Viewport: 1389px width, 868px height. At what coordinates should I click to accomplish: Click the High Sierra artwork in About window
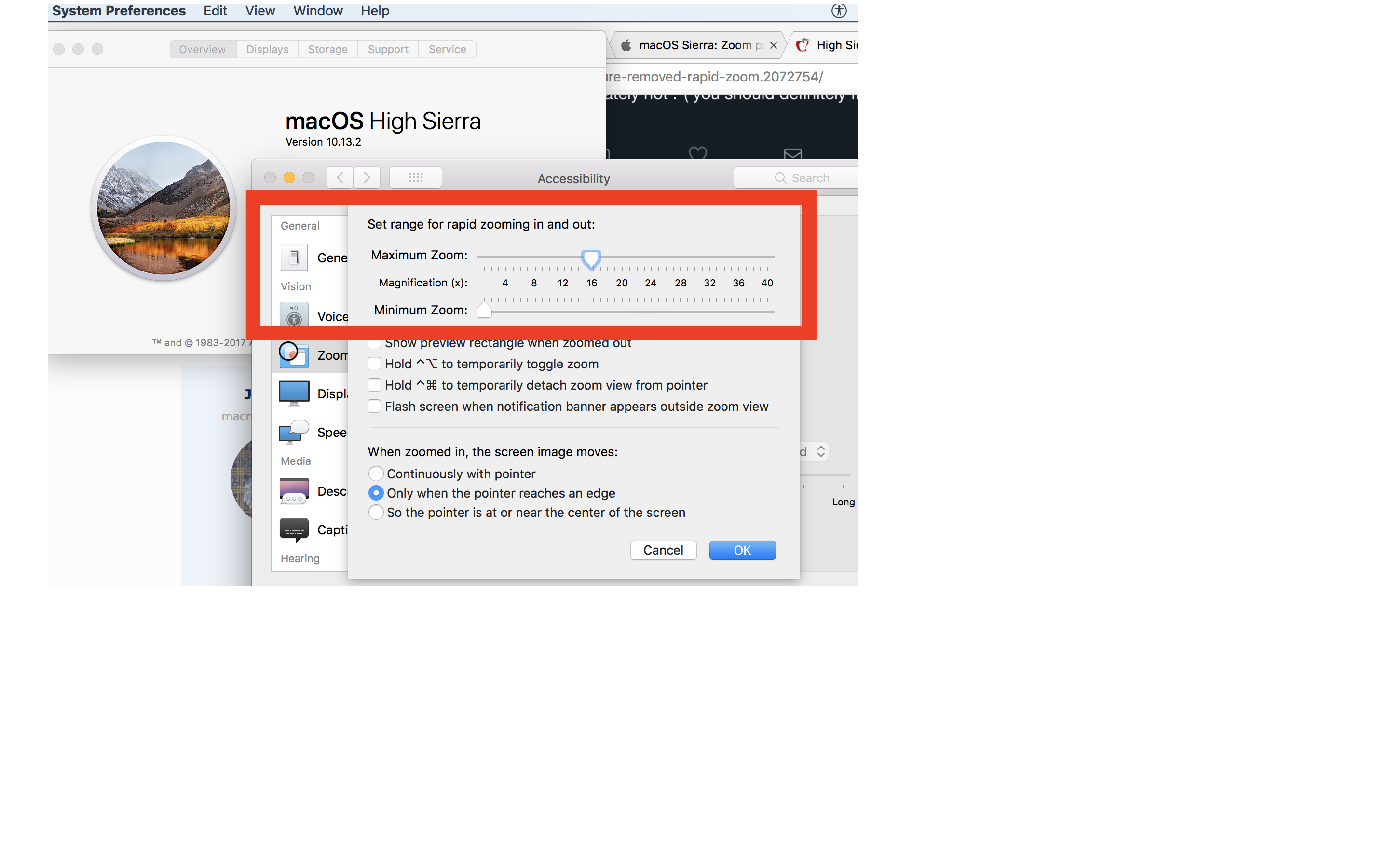(163, 208)
